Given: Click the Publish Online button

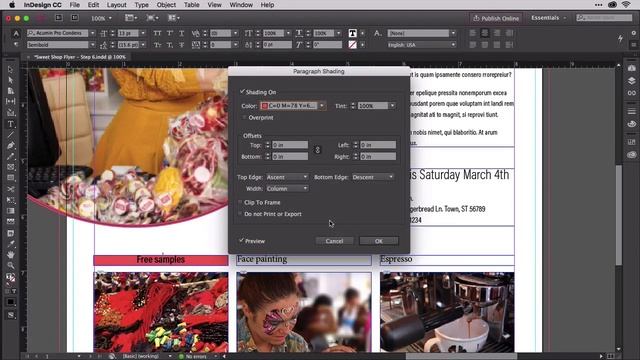Looking at the screenshot, I should click(496, 18).
